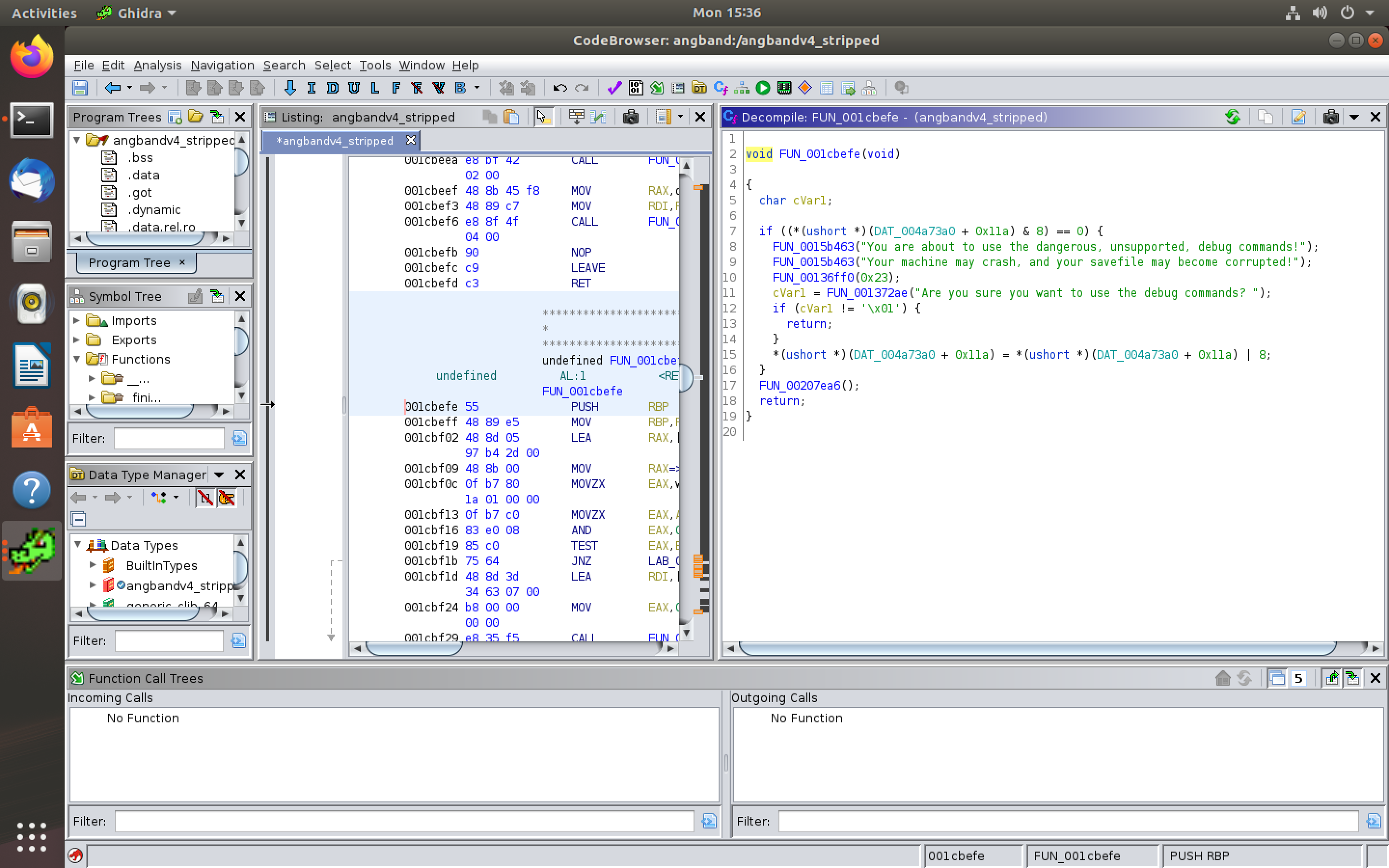The height and width of the screenshot is (868, 1389).
Task: Open the Analysis menu
Action: (x=157, y=65)
